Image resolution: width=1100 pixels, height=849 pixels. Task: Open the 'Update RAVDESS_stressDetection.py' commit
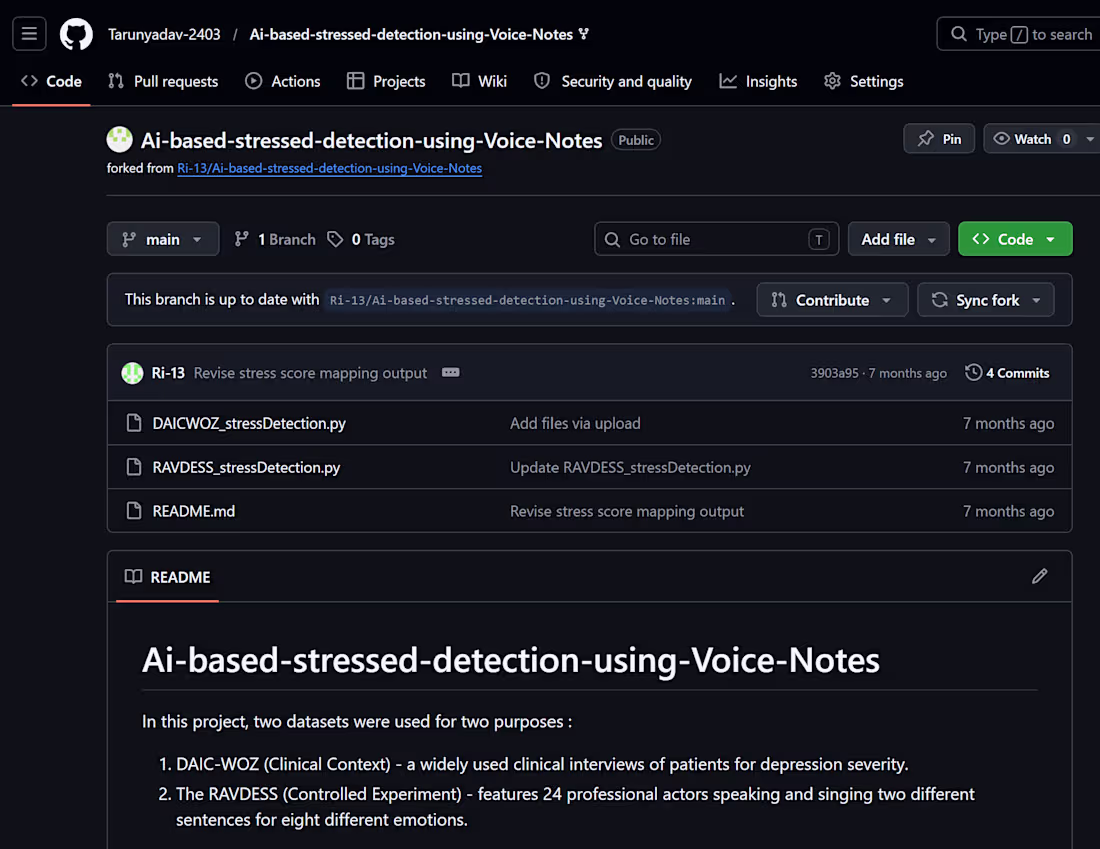[x=630, y=467]
